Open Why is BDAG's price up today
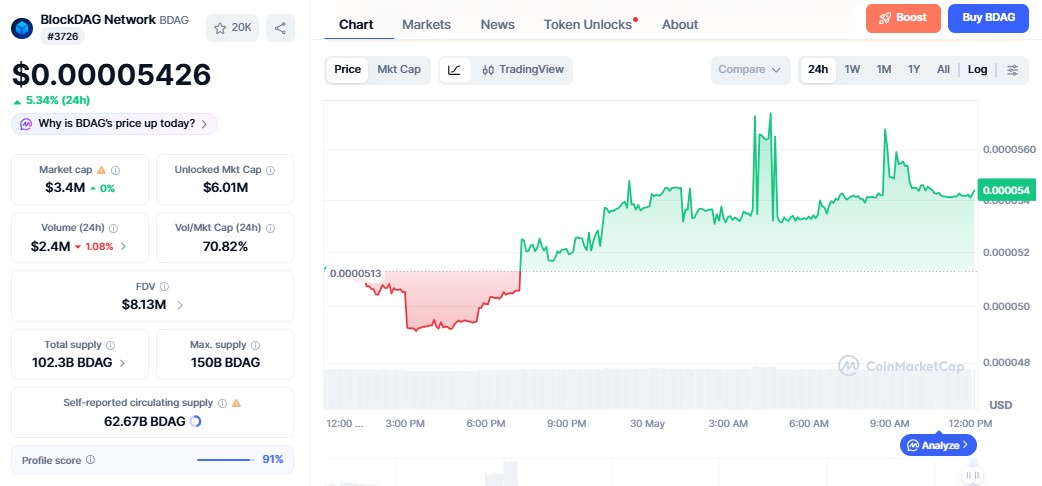The image size is (1042, 486). pos(114,124)
